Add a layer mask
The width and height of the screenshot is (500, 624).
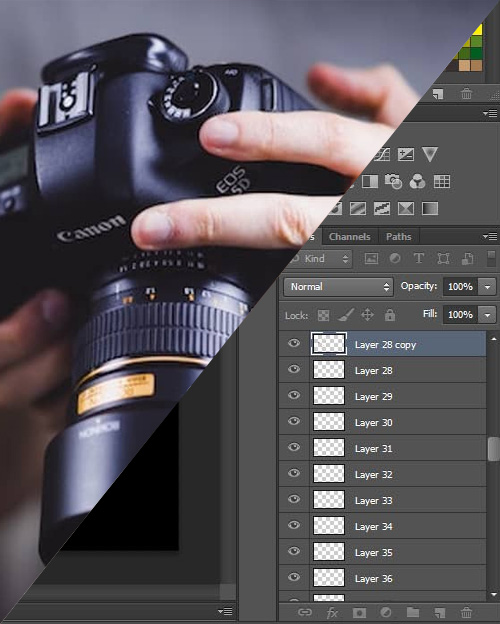pos(359,612)
